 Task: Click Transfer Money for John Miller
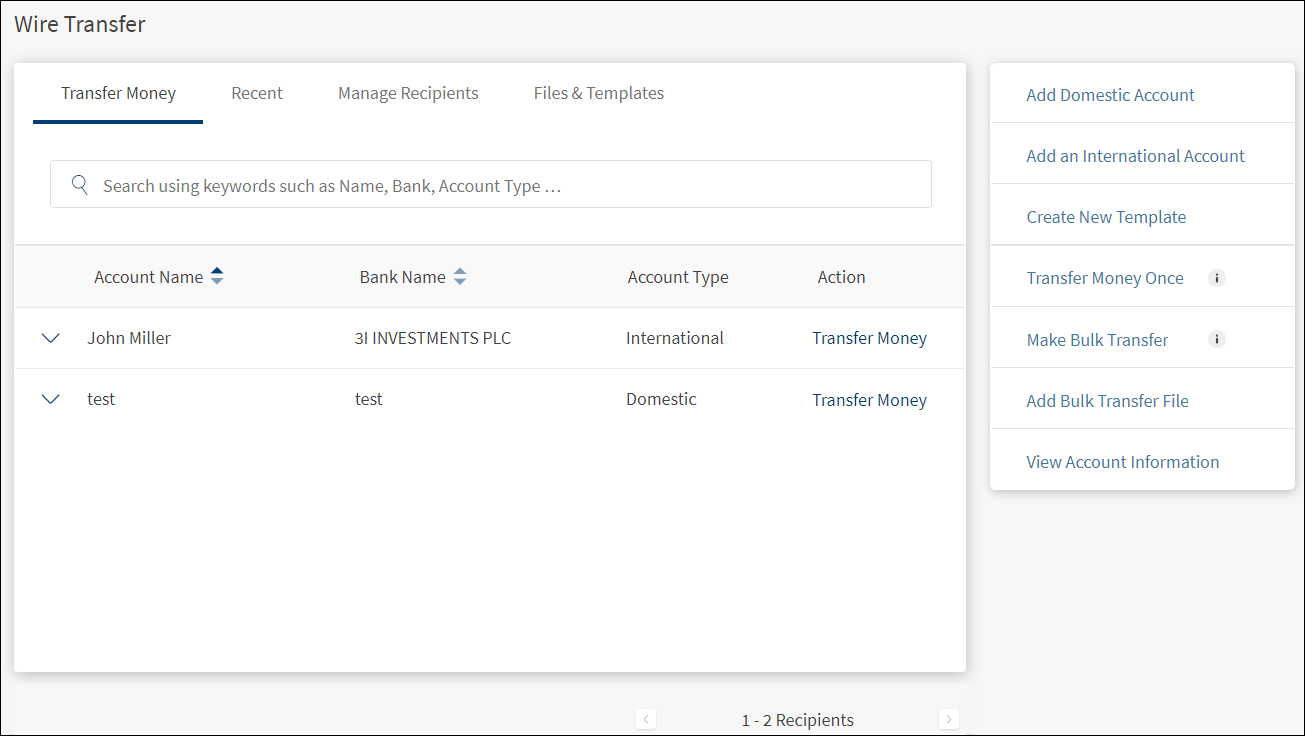point(869,338)
